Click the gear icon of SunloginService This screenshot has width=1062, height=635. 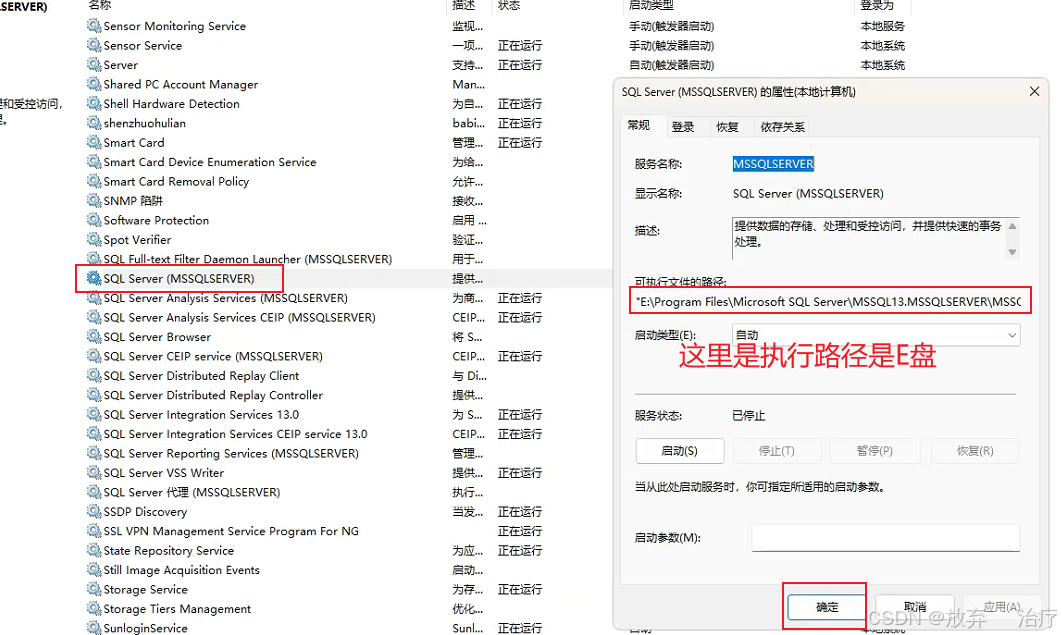pyautogui.click(x=93, y=628)
